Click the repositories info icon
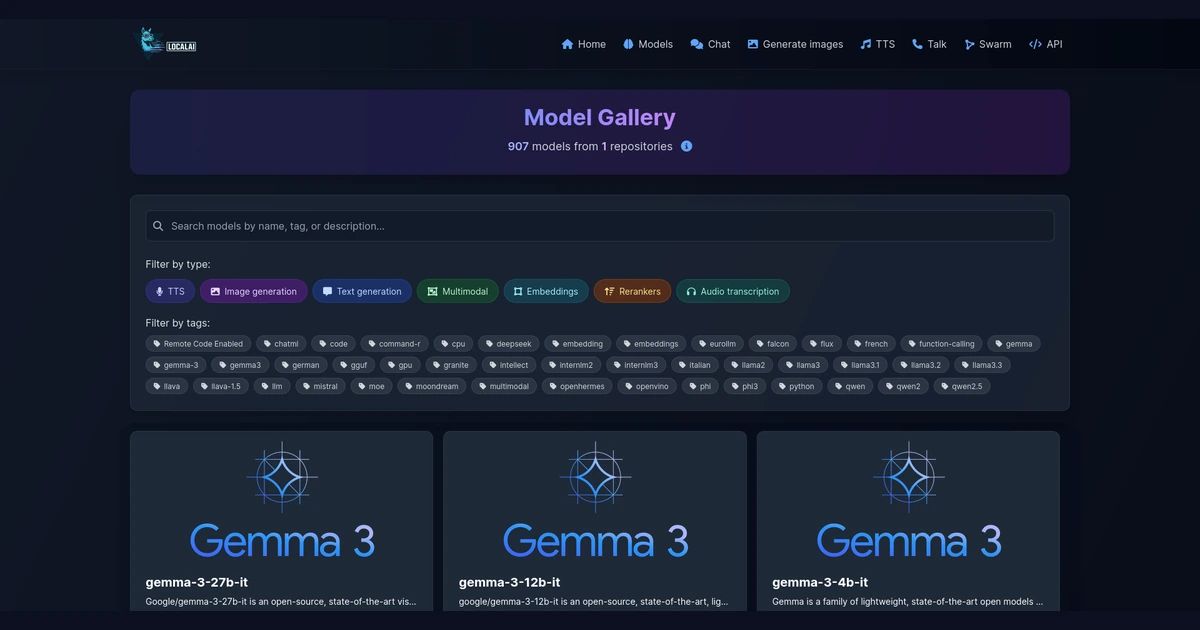The image size is (1200, 630). (687, 146)
